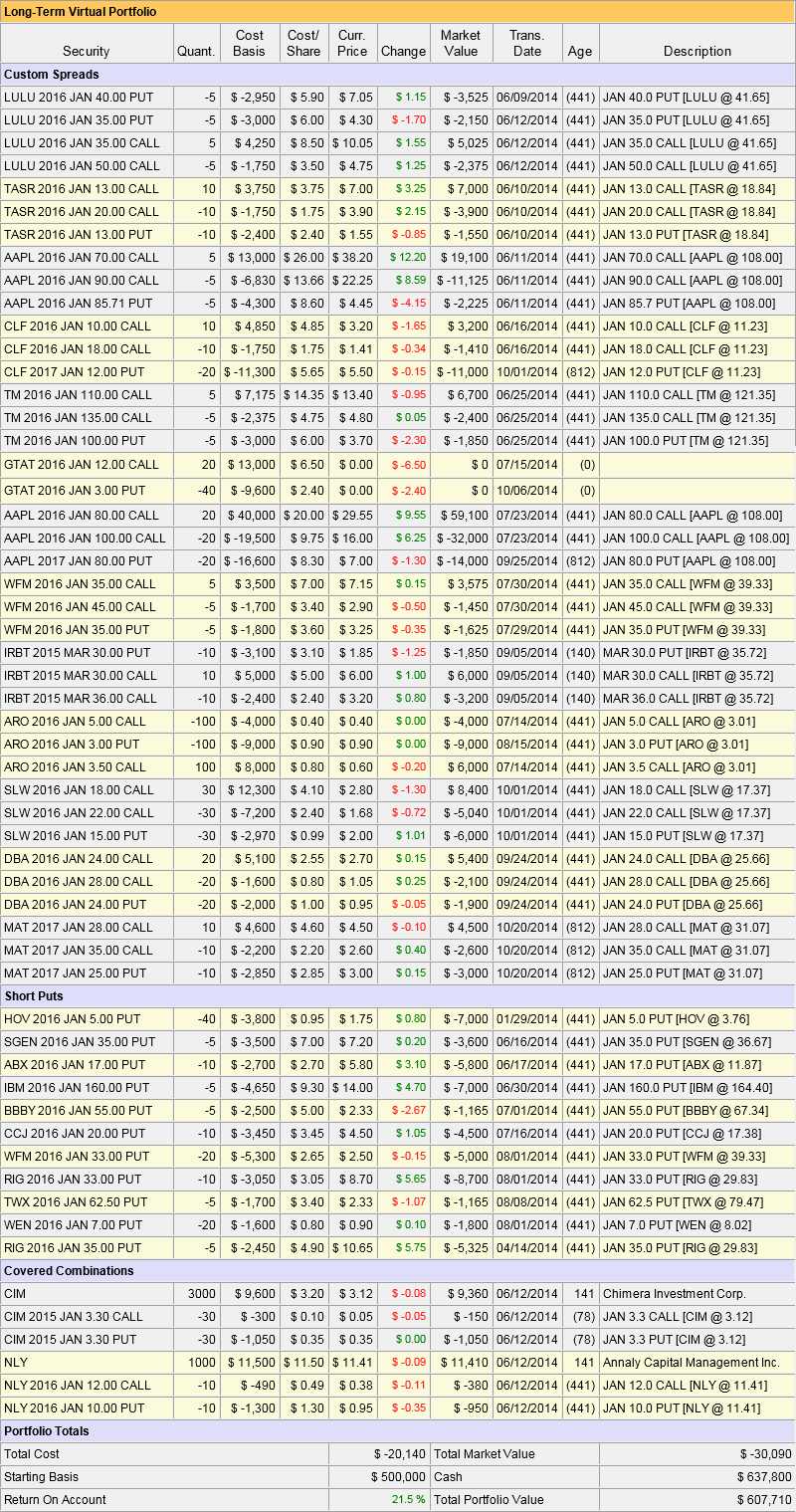Select CCJ 2016 JAN 20.00 PUT security
796x1512 pixels.
(x=75, y=1134)
